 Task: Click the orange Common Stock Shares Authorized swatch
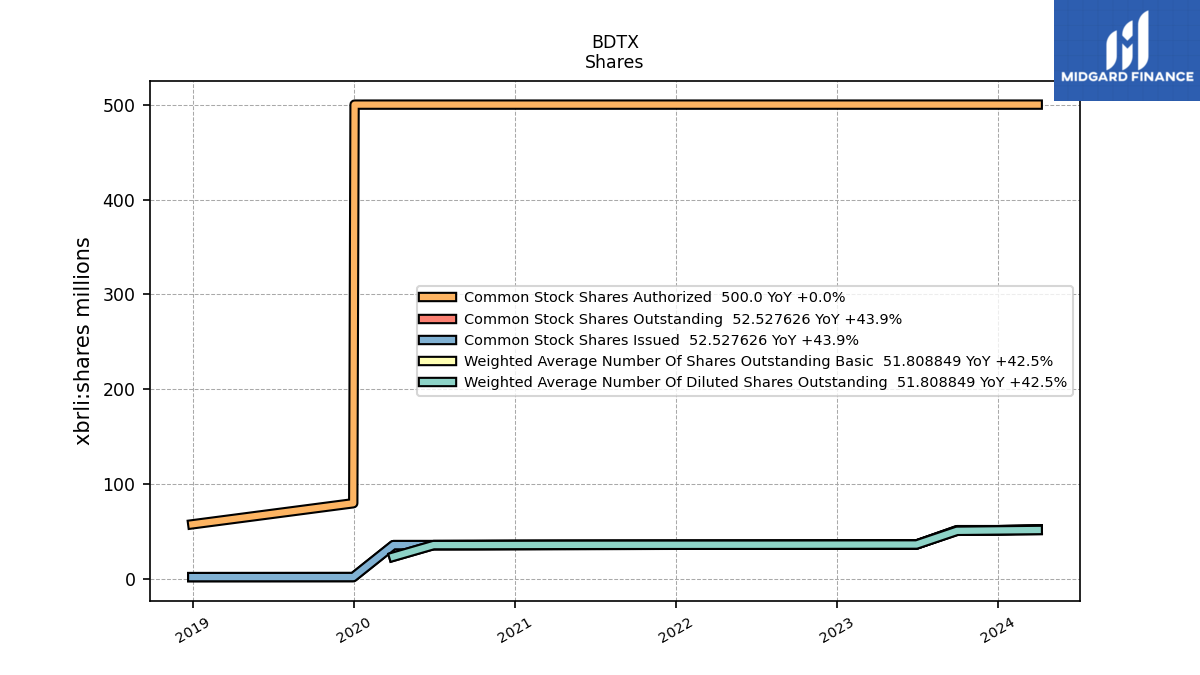[438, 297]
